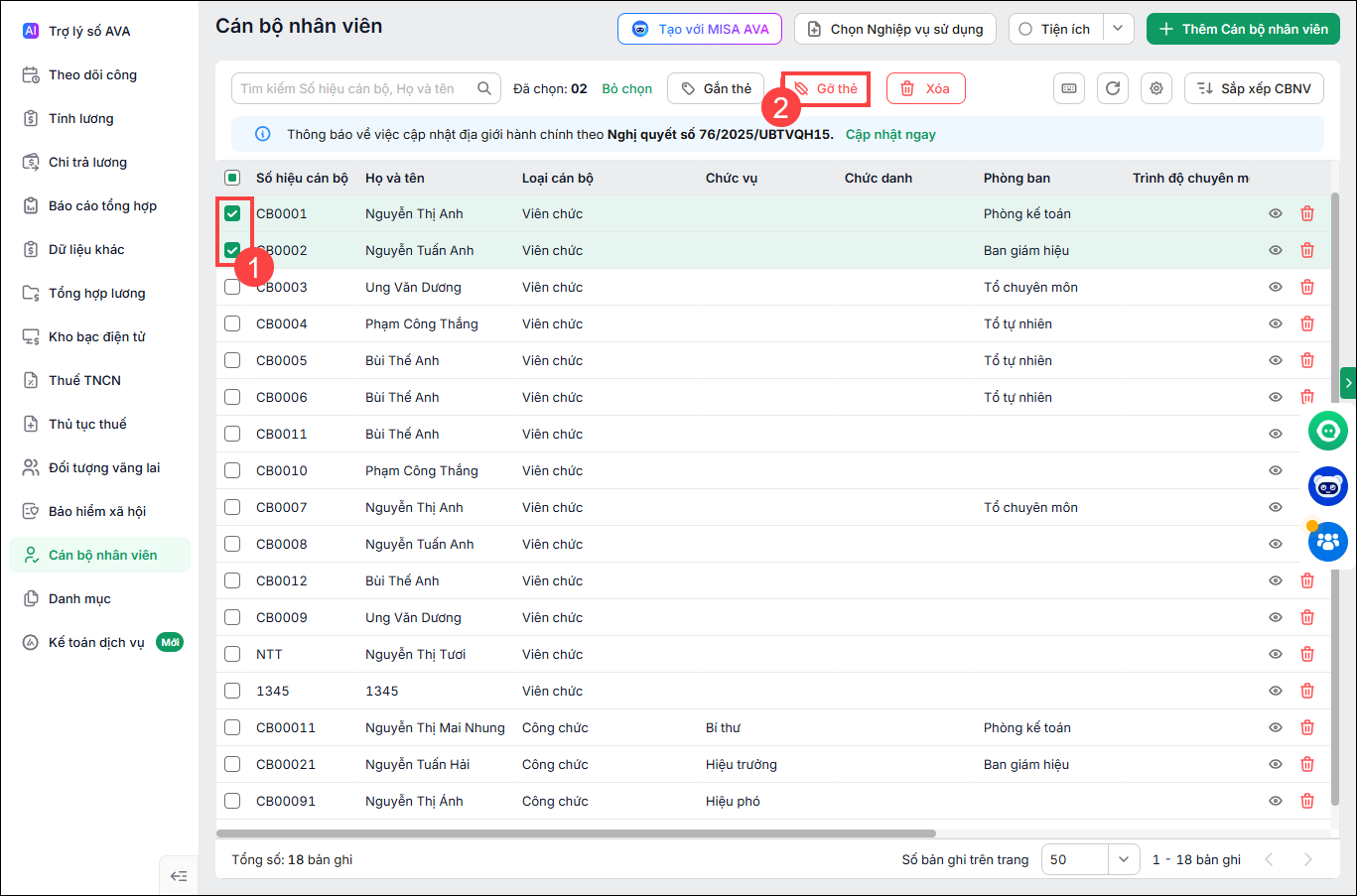This screenshot has width=1357, height=896.
Task: Delete the NTT row via trash icon
Action: (x=1307, y=654)
